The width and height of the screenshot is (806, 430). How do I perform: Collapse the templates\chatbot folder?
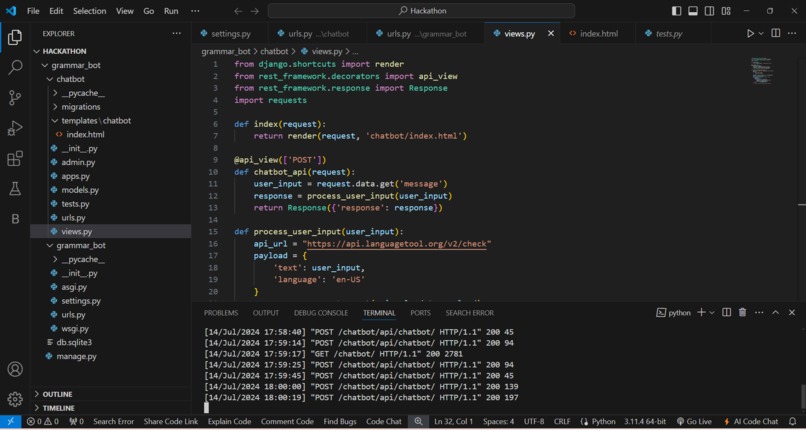coord(56,121)
